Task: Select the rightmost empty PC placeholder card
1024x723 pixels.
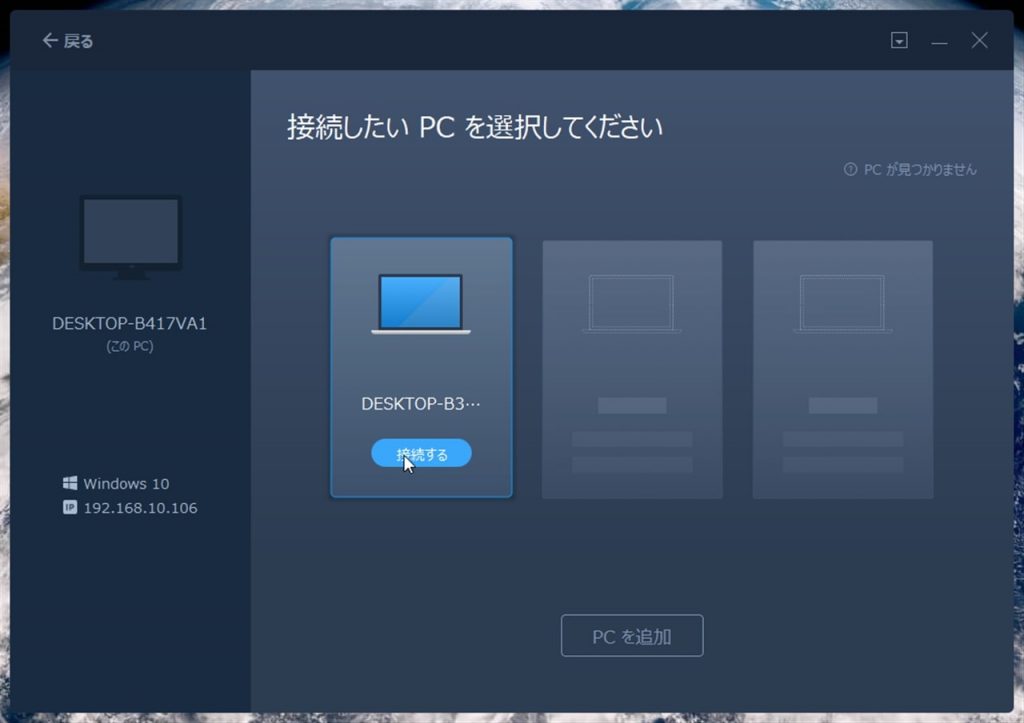Action: [842, 369]
